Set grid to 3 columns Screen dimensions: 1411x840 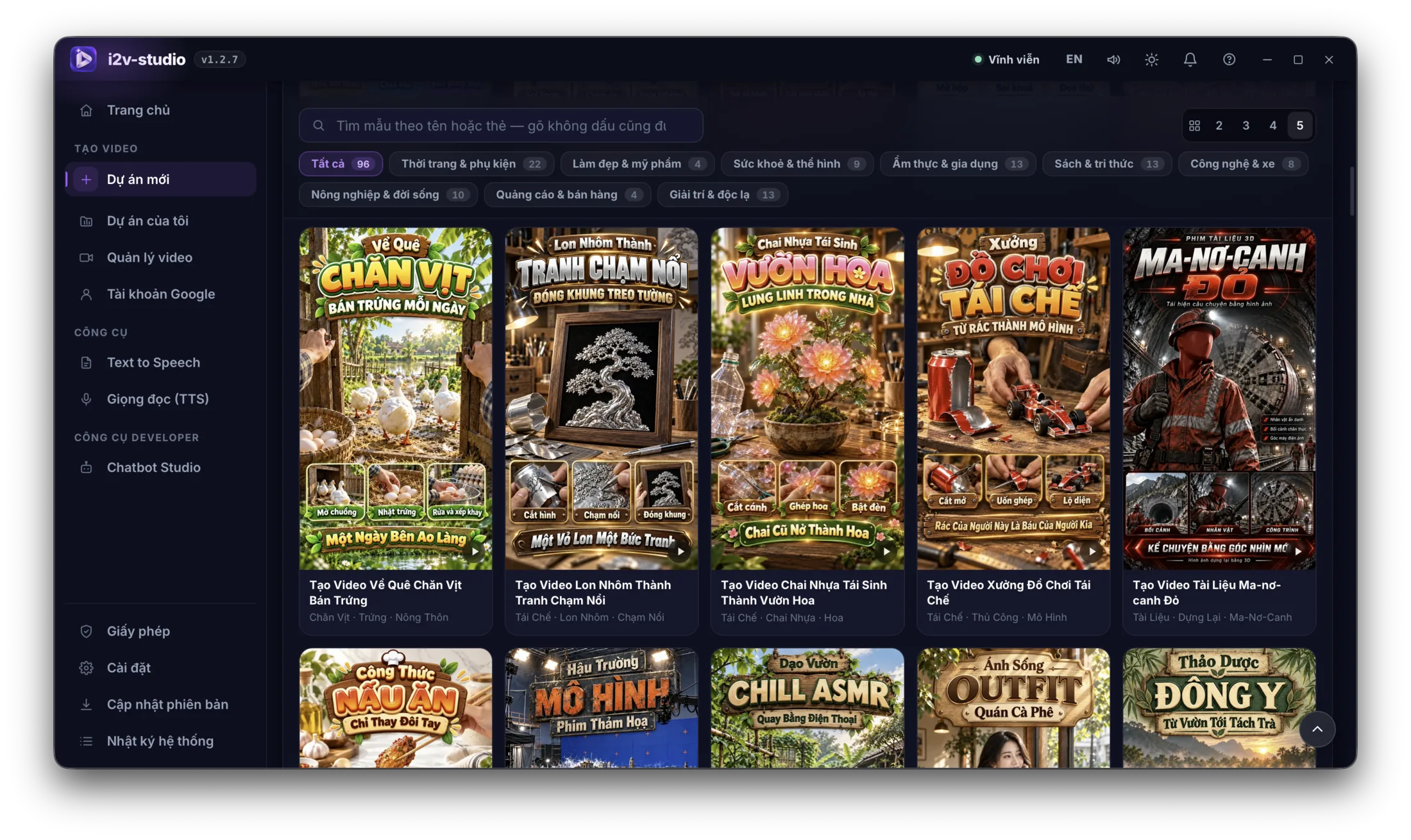1246,126
